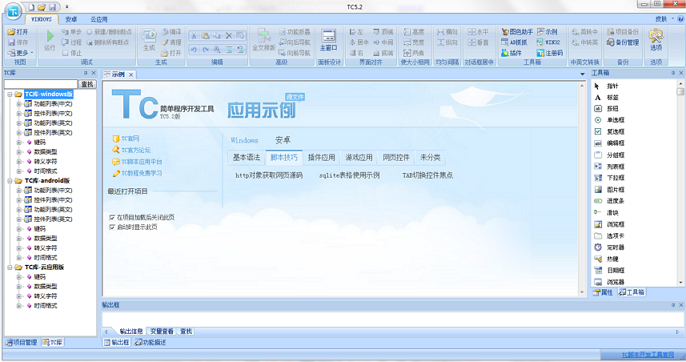
Task: Expand 转义字符 under TC库-android版
Action: point(19,248)
